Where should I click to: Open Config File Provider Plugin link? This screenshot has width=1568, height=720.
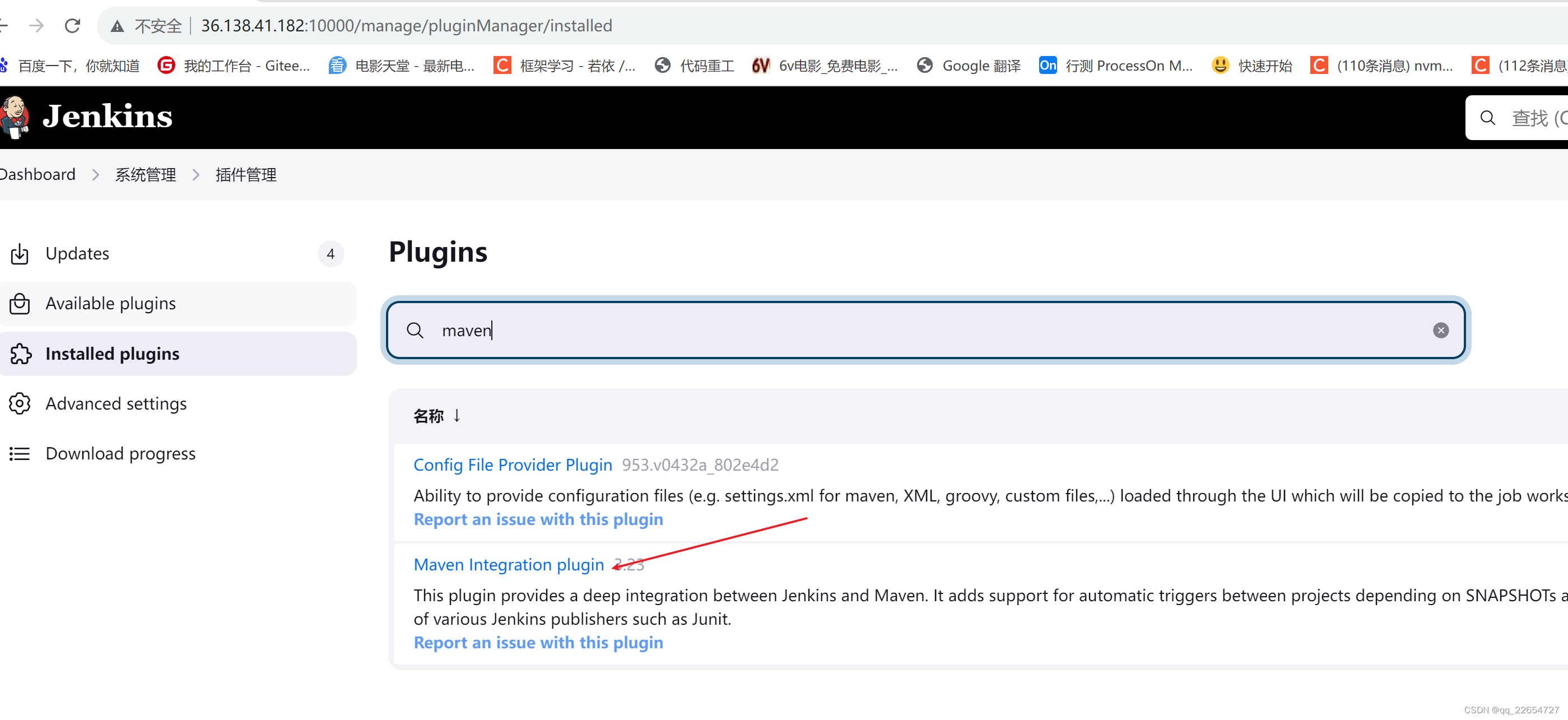tap(513, 465)
